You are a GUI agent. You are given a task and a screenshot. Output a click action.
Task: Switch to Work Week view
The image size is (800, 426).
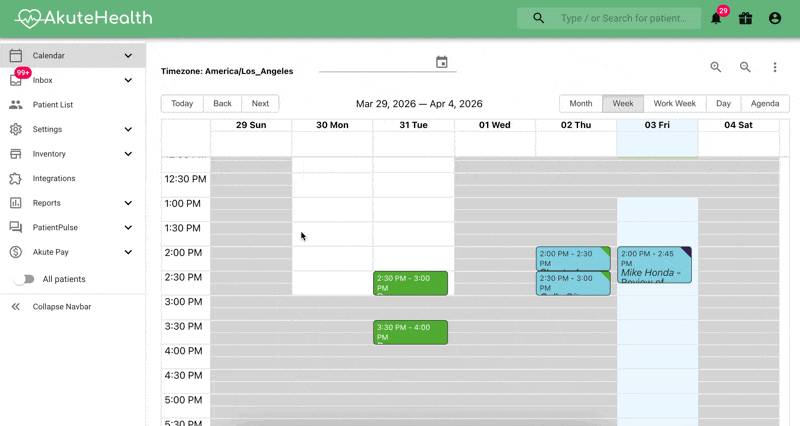[674, 104]
